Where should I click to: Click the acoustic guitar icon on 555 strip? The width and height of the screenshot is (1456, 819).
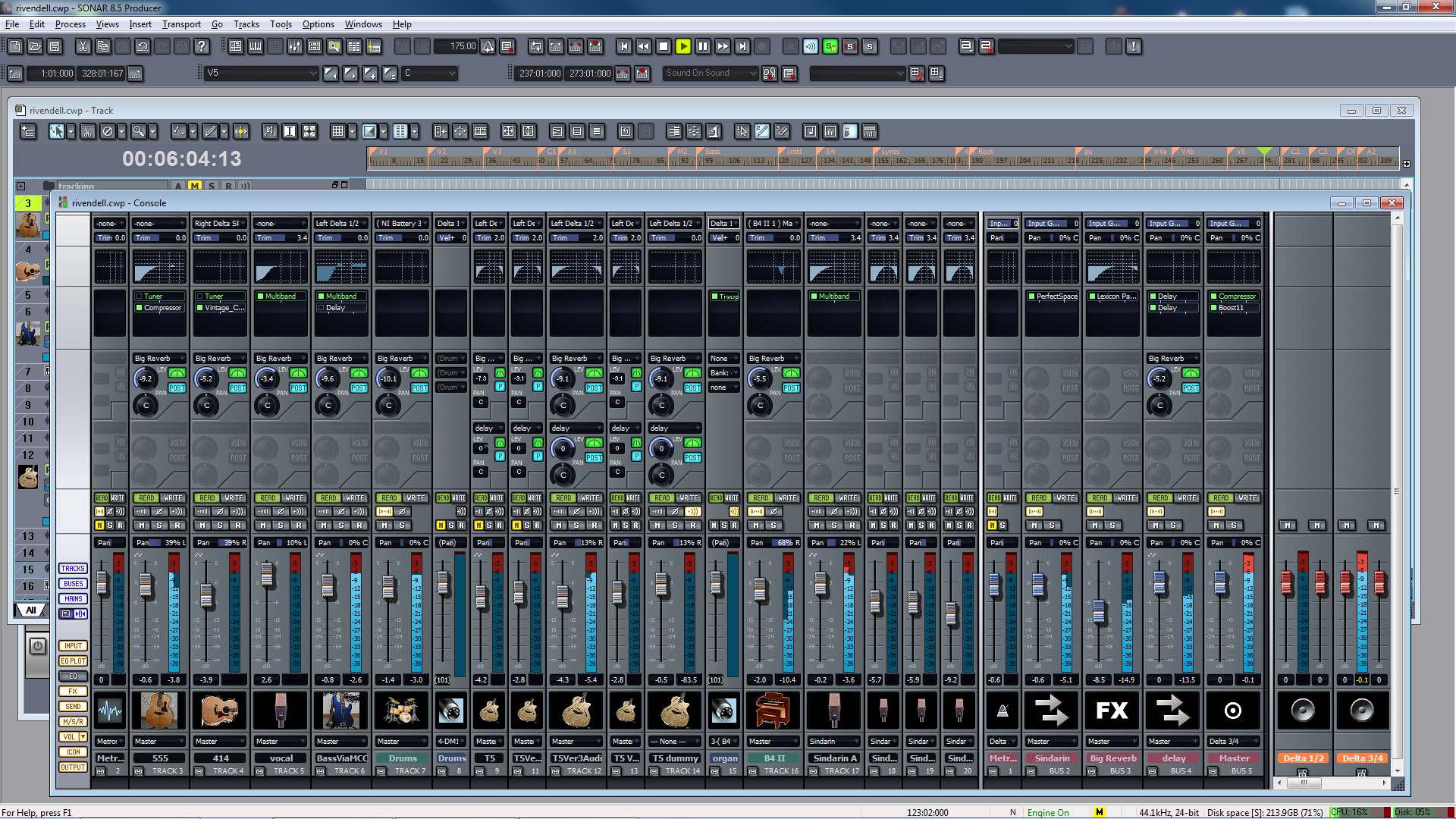click(x=159, y=711)
